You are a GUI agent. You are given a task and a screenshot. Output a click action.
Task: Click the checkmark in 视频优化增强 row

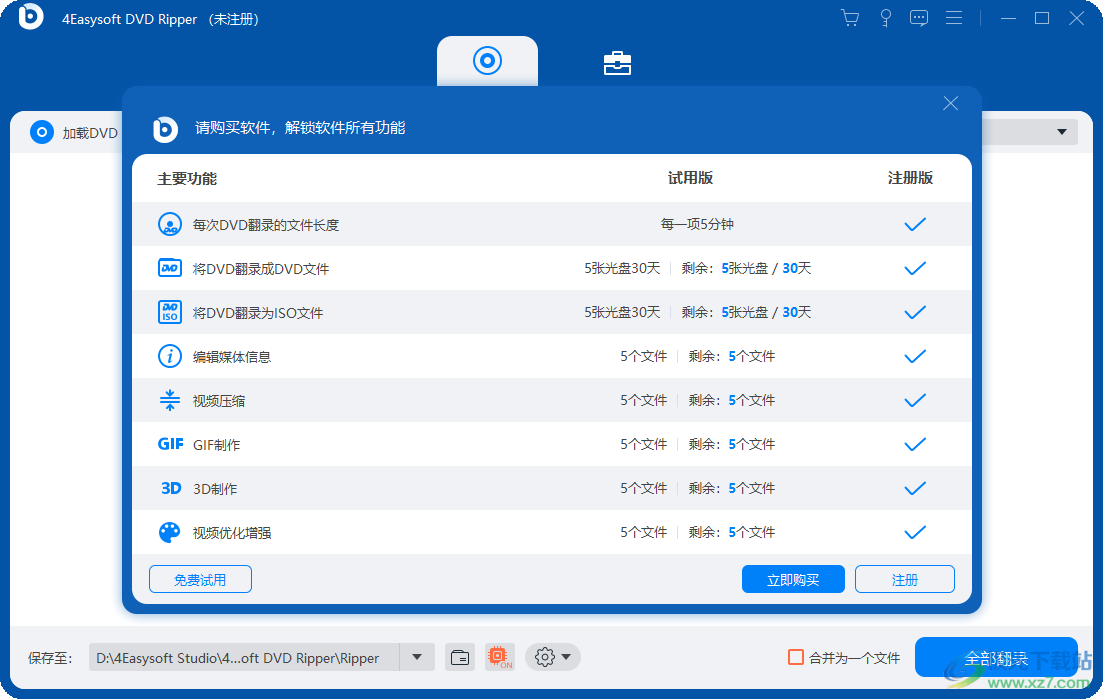pyautogui.click(x=914, y=532)
